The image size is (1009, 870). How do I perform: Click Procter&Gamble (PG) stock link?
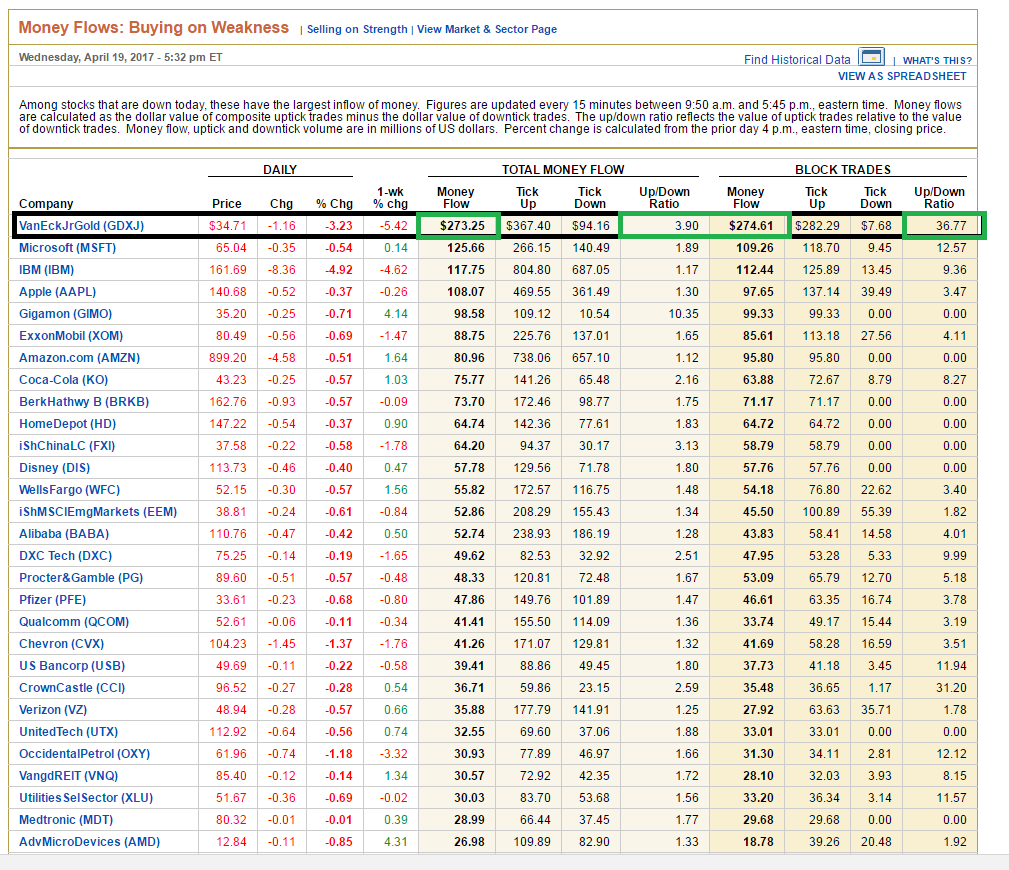point(81,578)
